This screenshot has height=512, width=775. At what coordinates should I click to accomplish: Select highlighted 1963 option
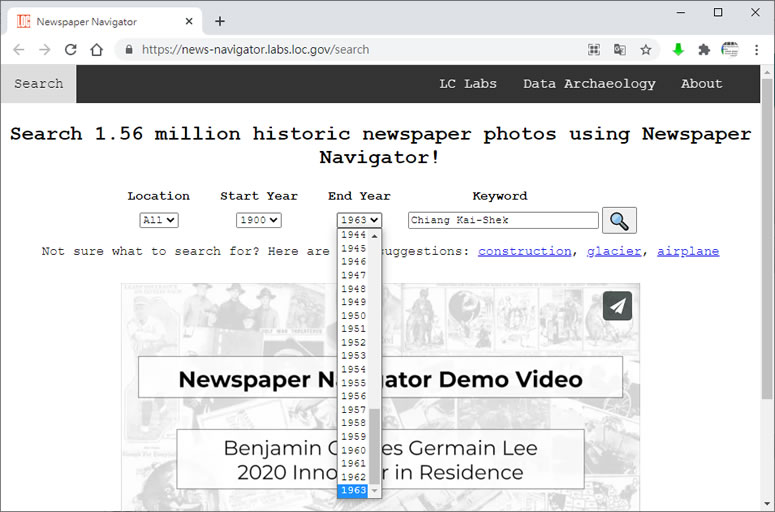click(353, 490)
